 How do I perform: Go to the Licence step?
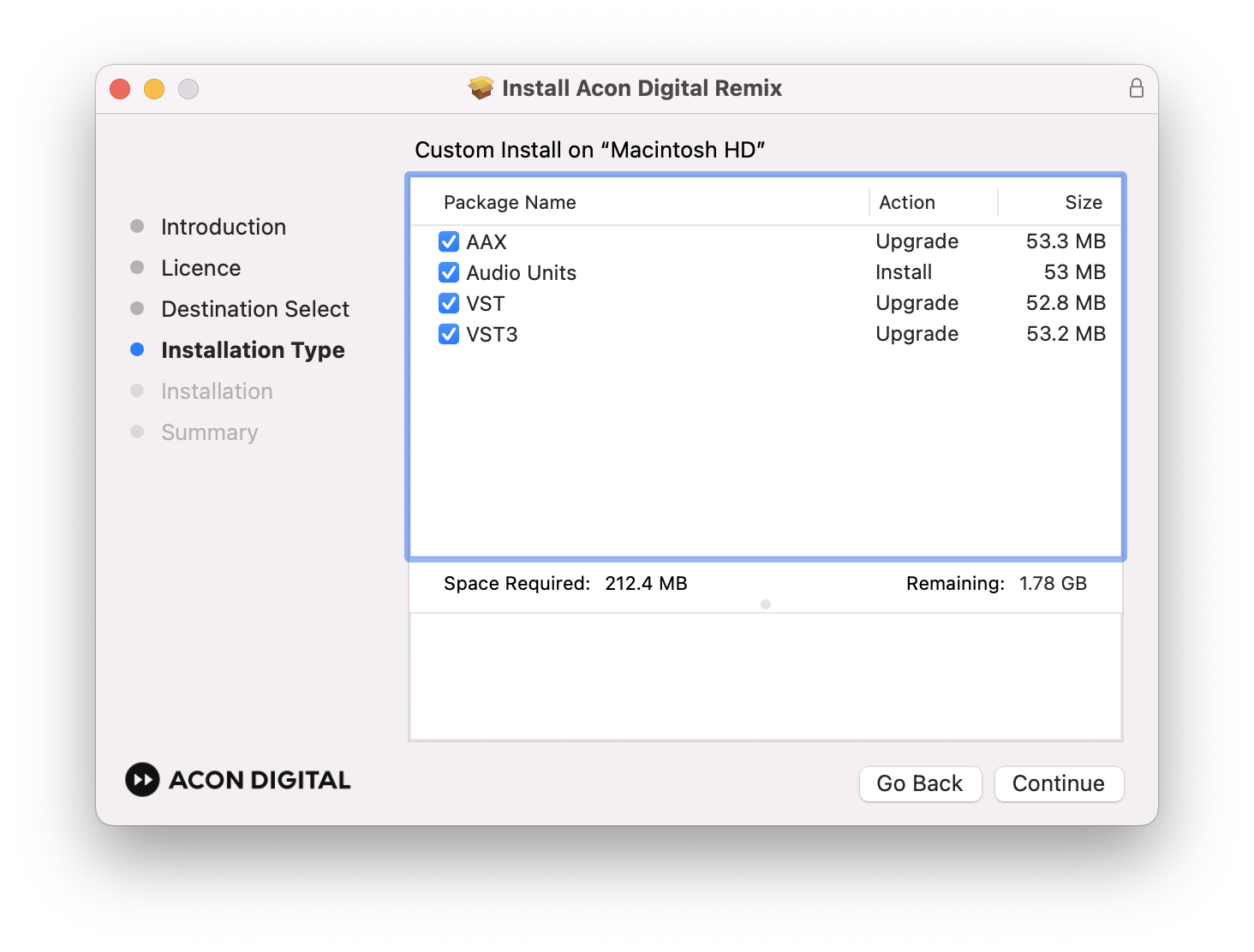200,268
